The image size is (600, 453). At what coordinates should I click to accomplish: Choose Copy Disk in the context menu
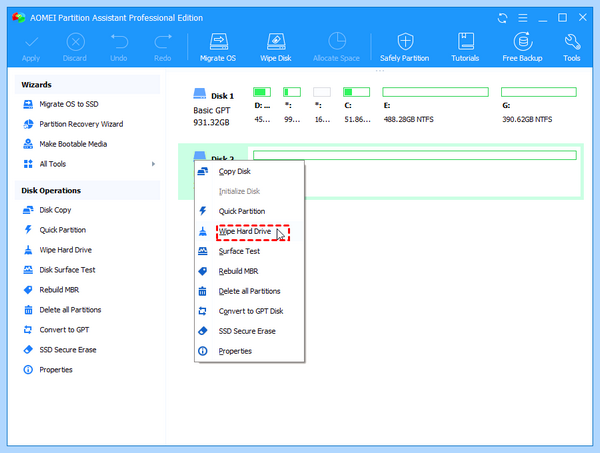click(x=249, y=171)
